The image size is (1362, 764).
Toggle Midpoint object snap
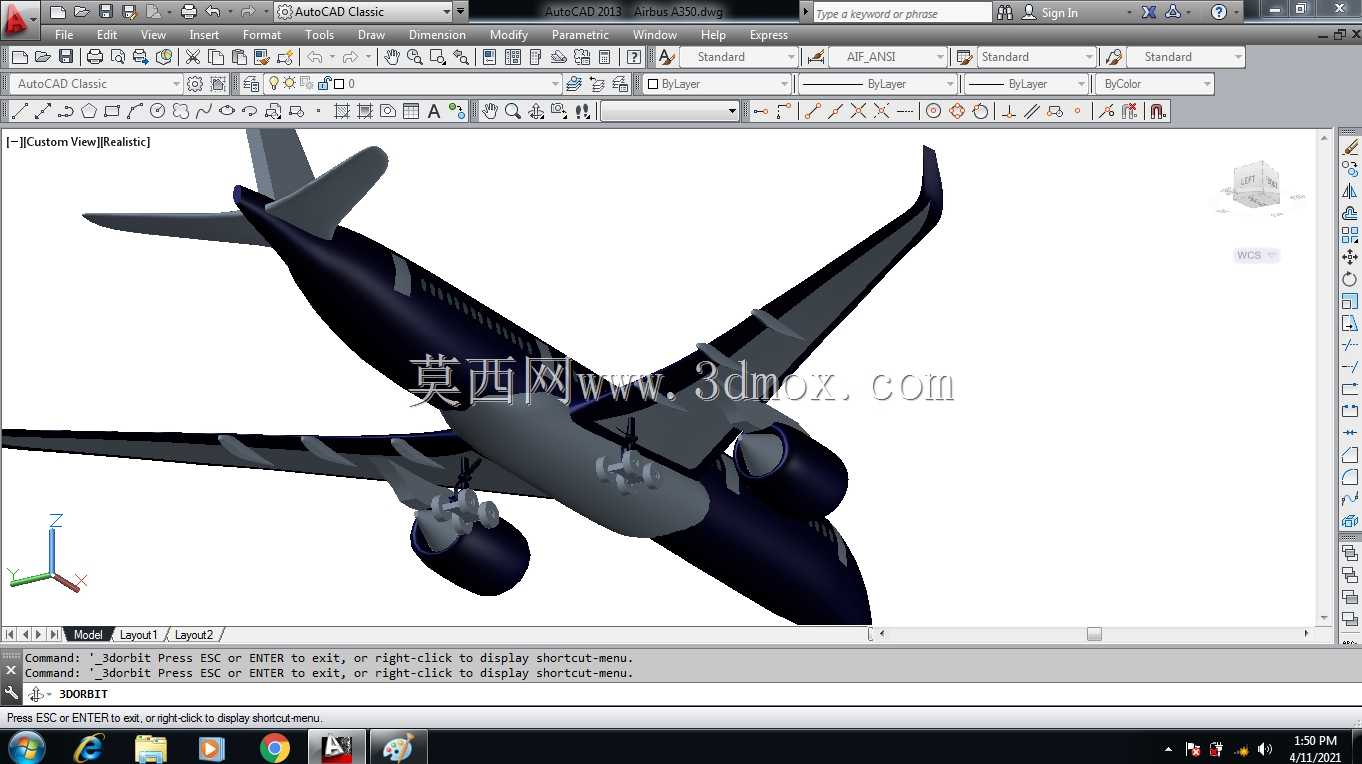coord(834,111)
